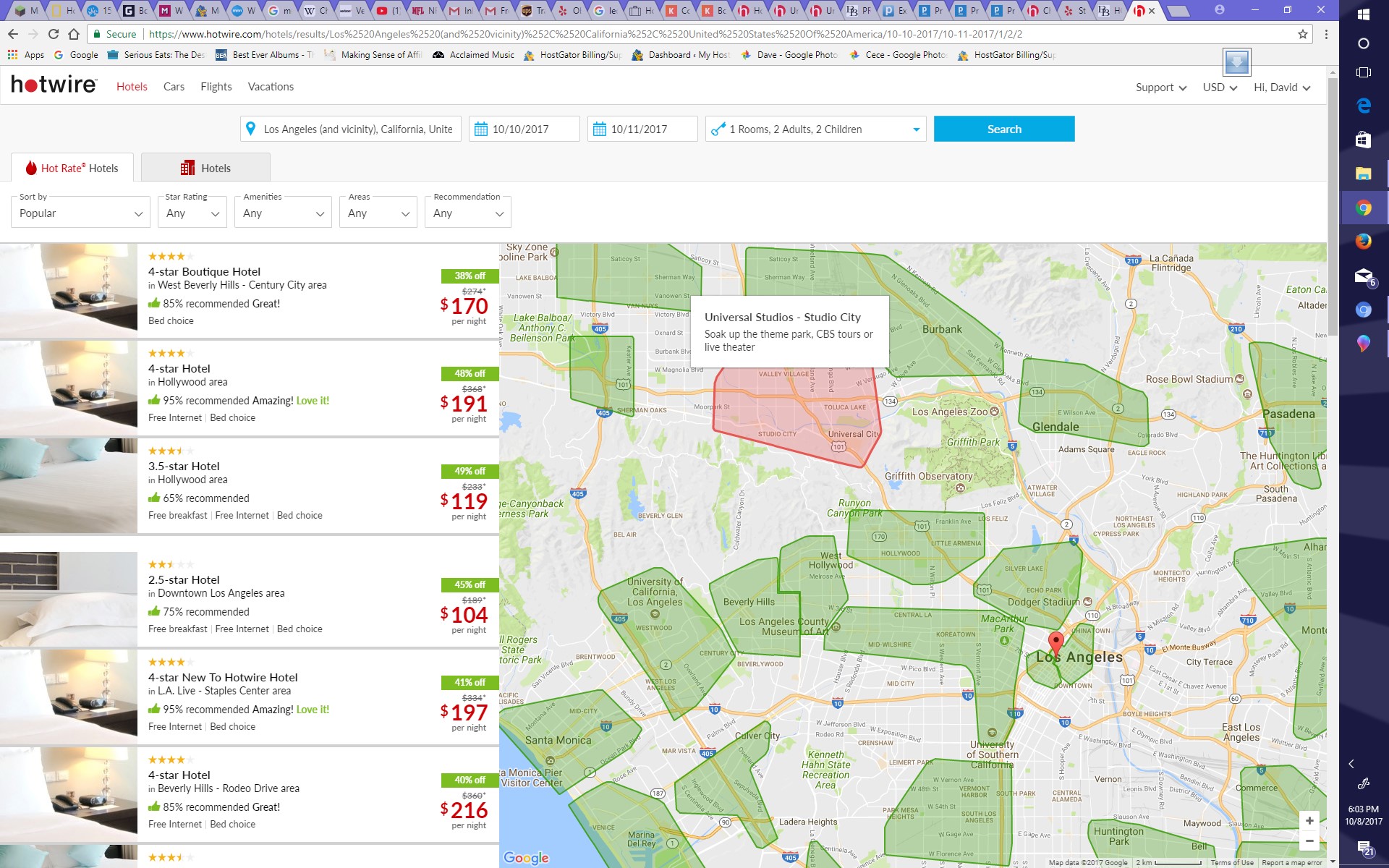Click the guest/room selector input field

[x=813, y=129]
